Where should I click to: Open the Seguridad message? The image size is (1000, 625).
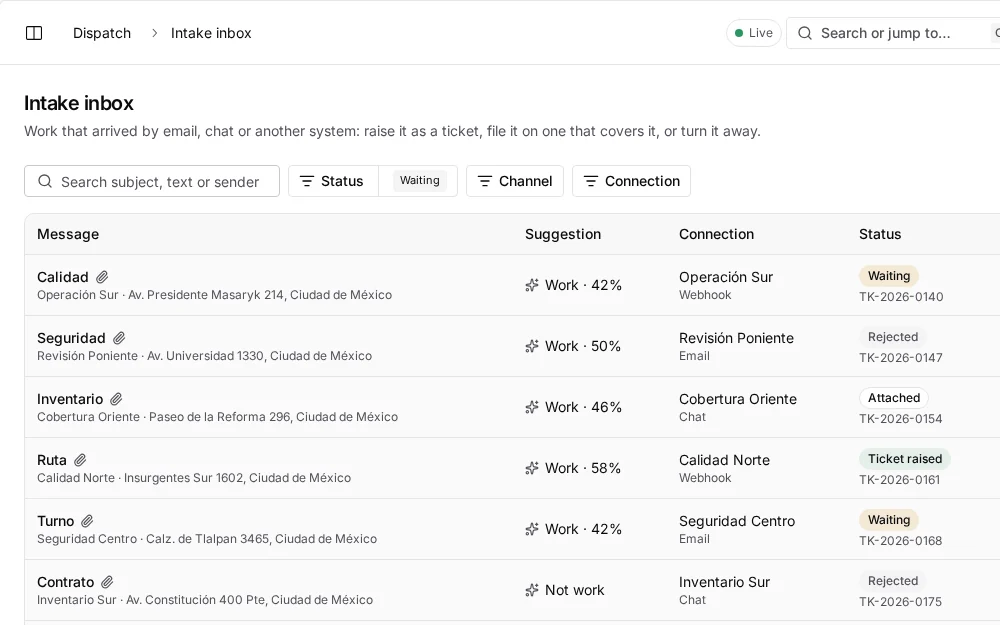[x=71, y=338]
